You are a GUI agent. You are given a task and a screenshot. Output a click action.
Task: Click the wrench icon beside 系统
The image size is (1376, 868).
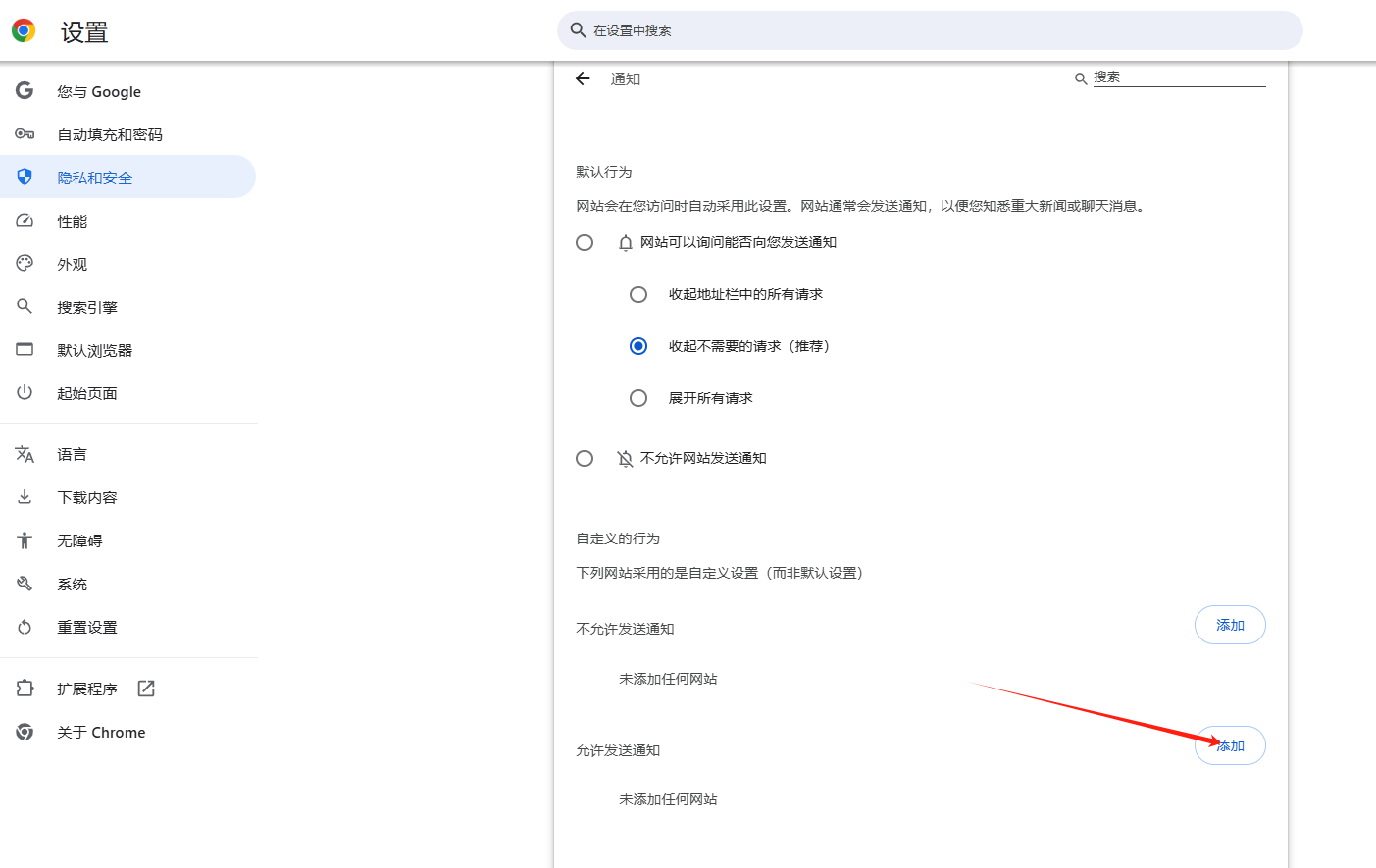[25, 584]
